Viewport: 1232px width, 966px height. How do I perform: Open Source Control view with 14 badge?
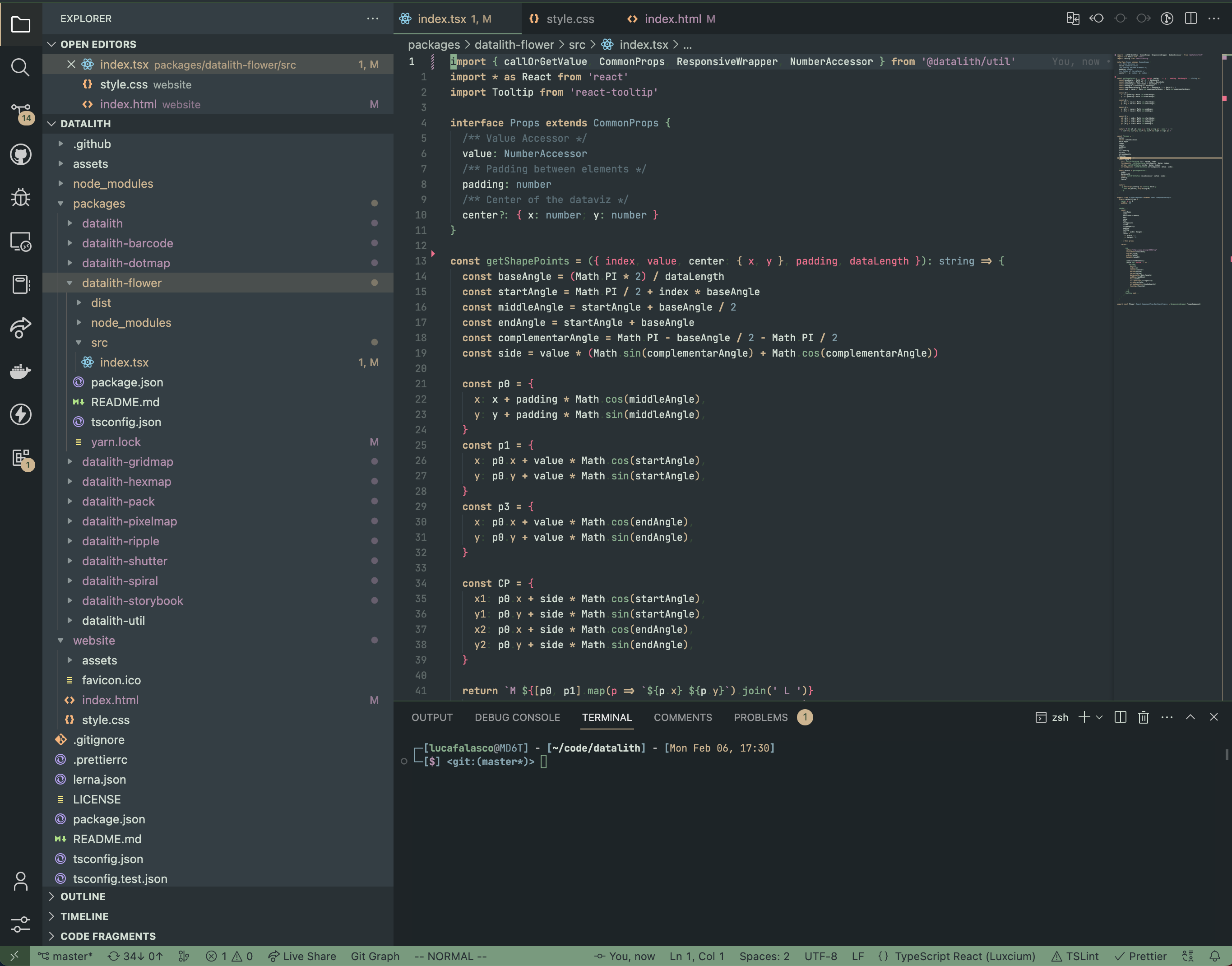(20, 111)
